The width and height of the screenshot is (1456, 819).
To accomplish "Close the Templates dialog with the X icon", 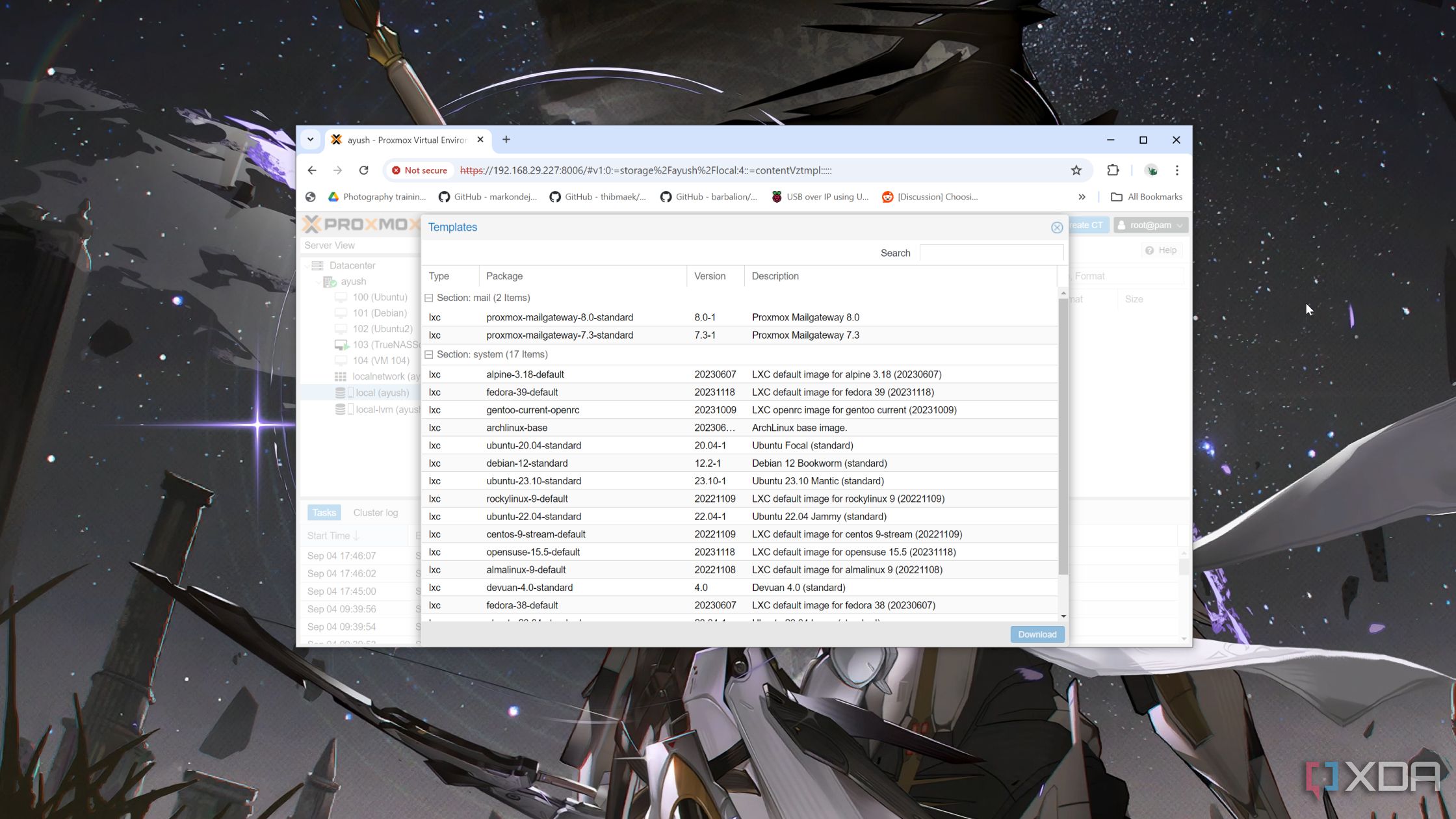I will tap(1056, 227).
